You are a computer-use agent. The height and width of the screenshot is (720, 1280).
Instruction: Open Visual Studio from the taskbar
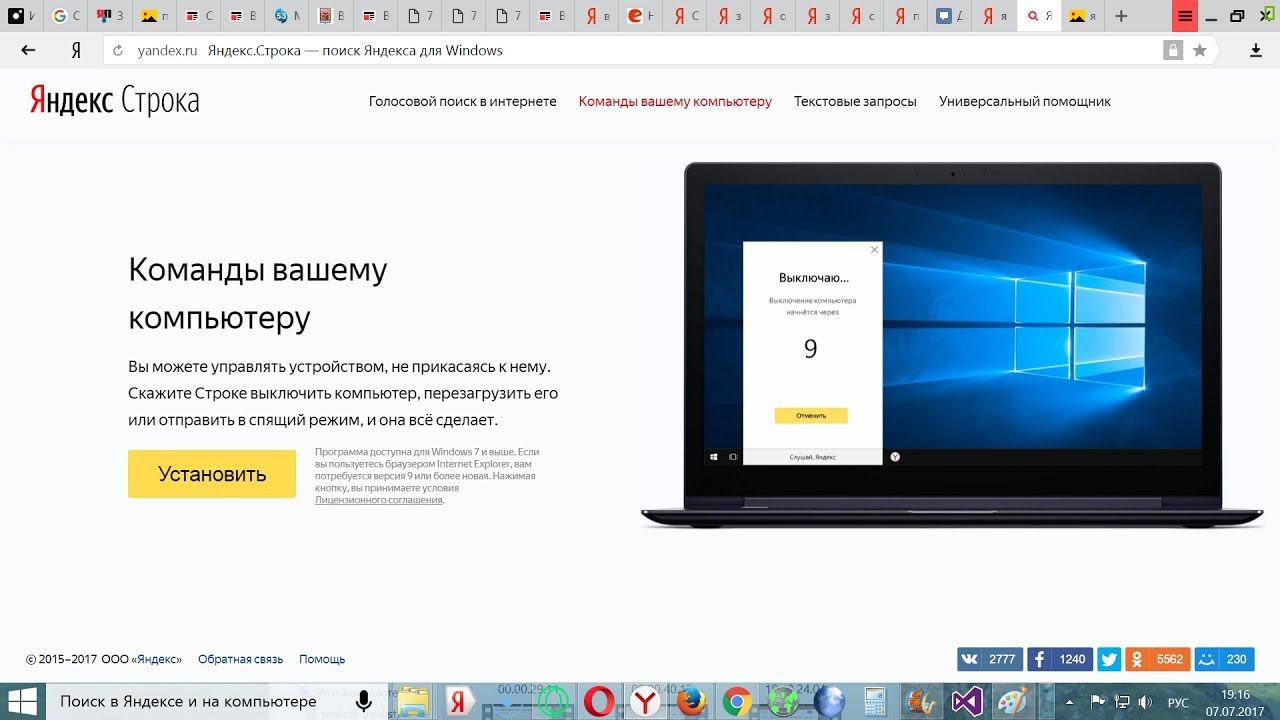[x=967, y=701]
